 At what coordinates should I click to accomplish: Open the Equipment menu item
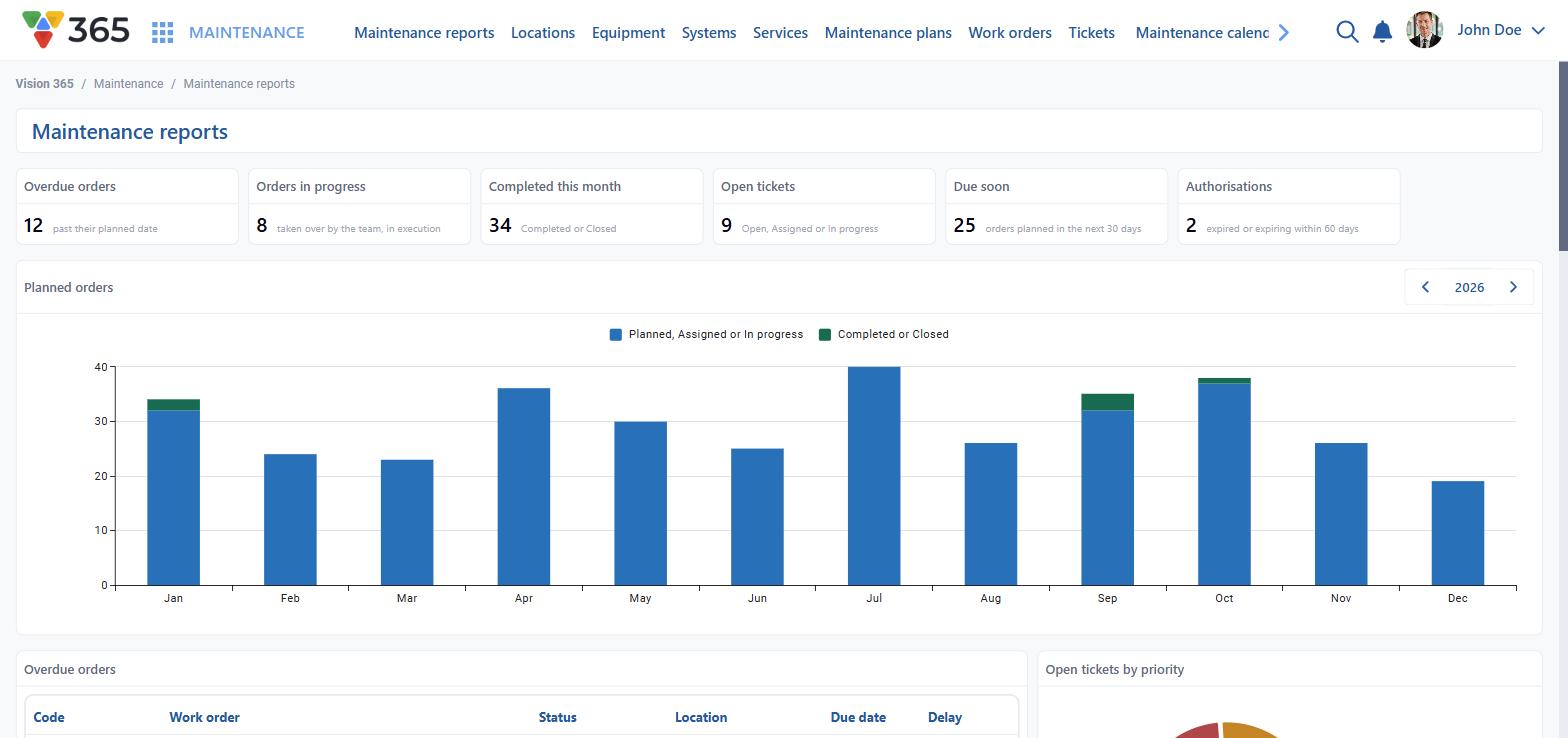[628, 32]
